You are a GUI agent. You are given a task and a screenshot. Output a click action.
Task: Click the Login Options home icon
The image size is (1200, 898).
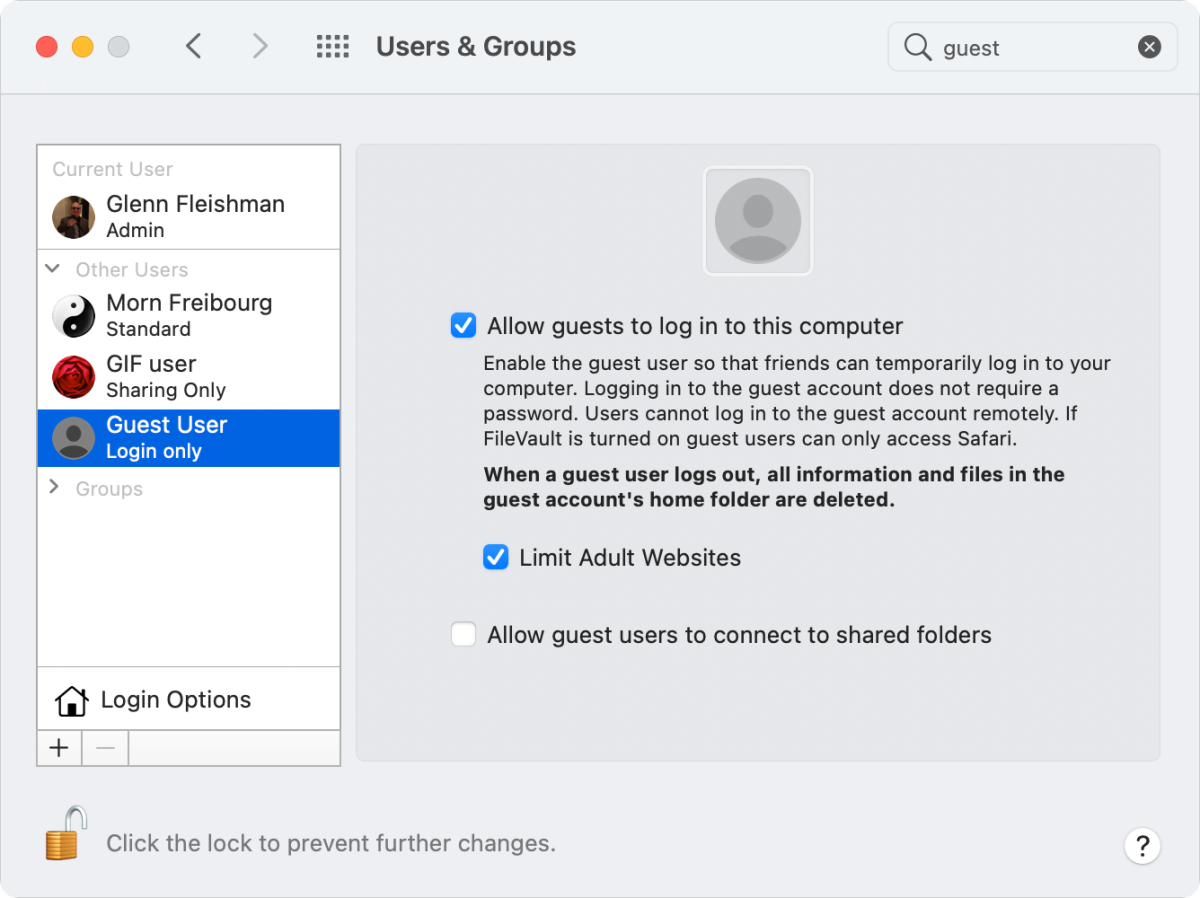[x=70, y=700]
